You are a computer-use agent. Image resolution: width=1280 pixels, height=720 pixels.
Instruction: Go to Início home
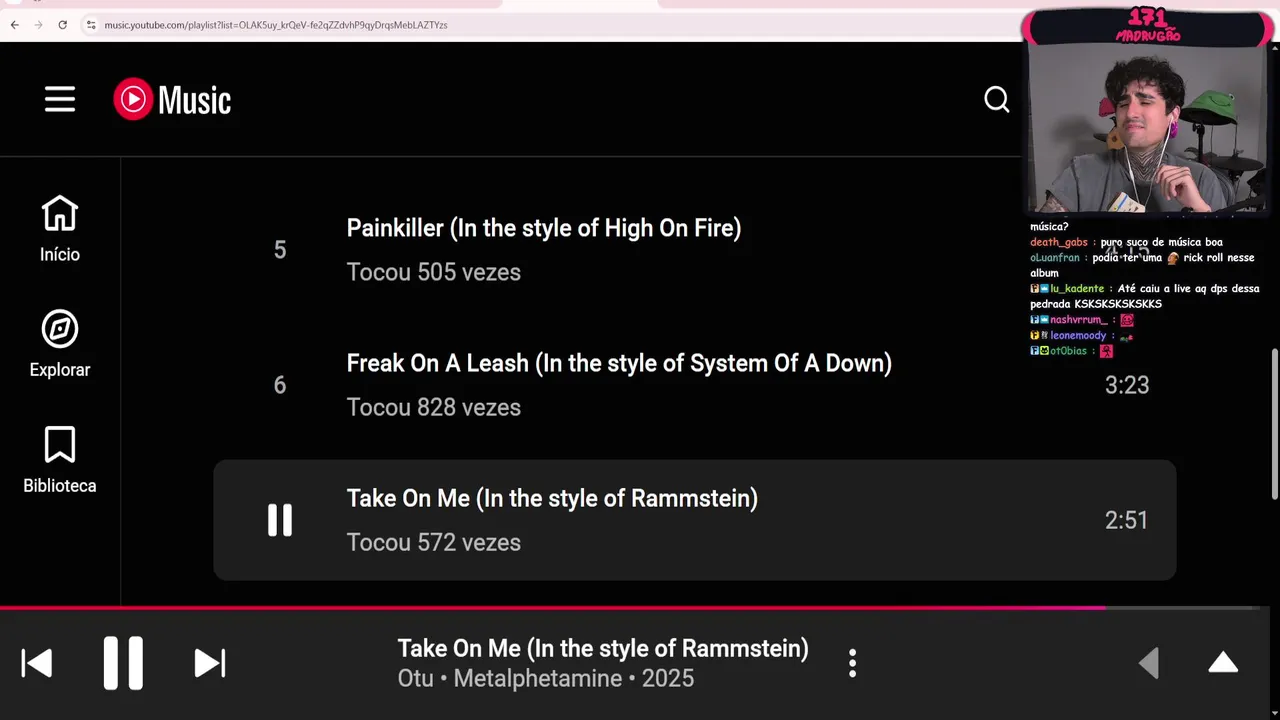[60, 228]
